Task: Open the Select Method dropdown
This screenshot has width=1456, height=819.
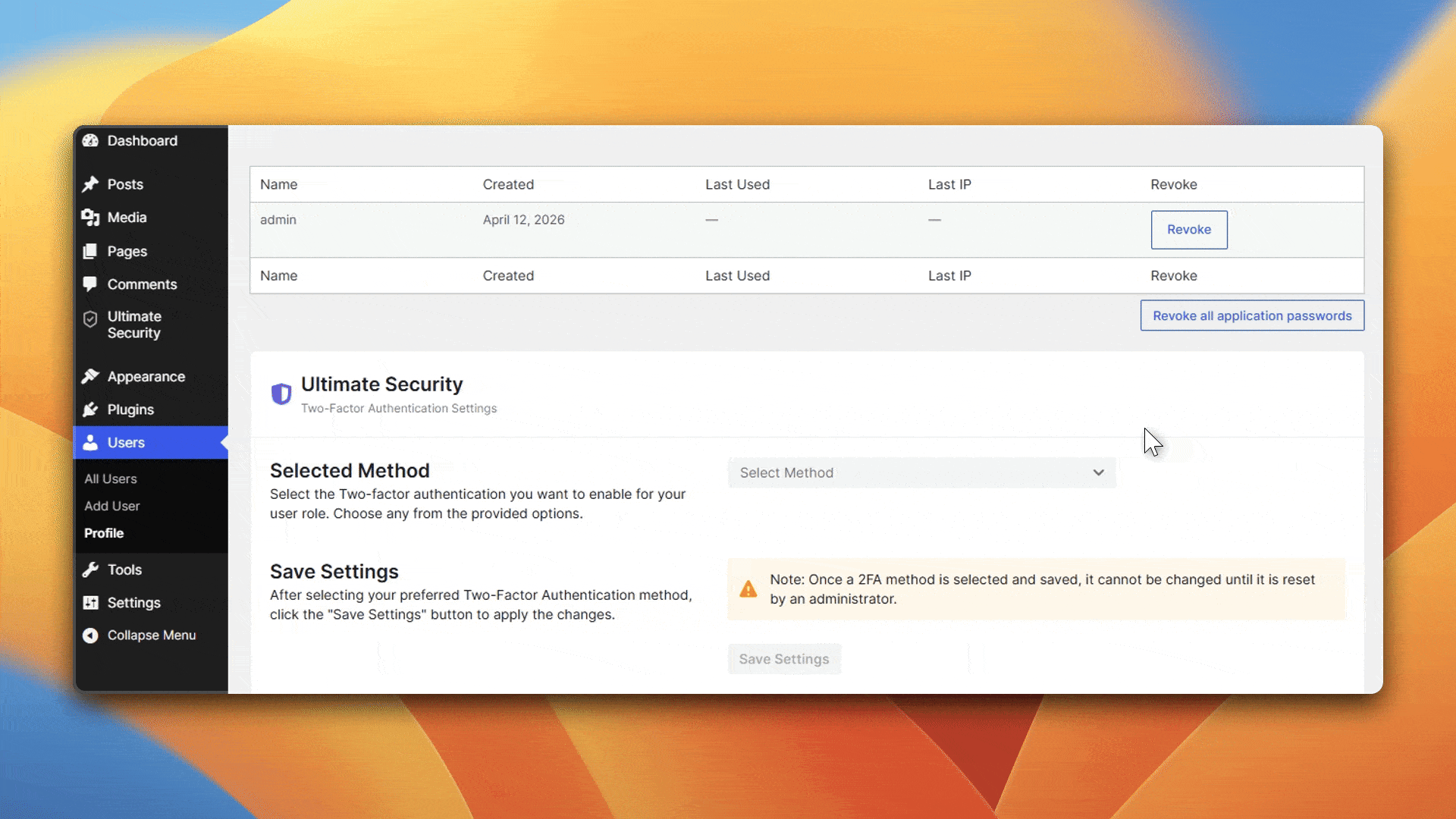Action: coord(921,472)
